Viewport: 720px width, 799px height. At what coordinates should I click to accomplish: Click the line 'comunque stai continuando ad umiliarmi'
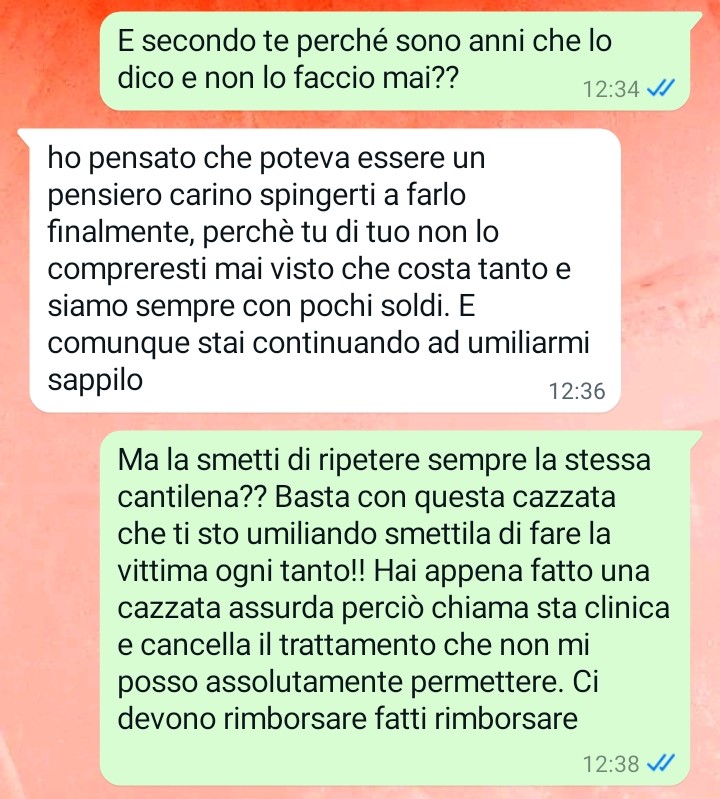(x=318, y=343)
